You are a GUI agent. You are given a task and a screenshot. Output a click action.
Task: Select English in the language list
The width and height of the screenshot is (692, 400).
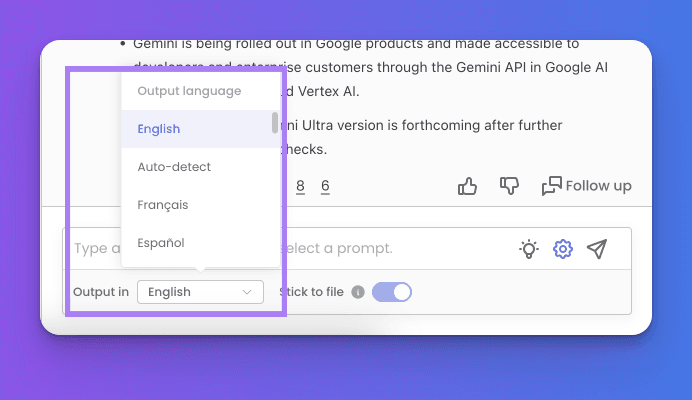tap(160, 129)
